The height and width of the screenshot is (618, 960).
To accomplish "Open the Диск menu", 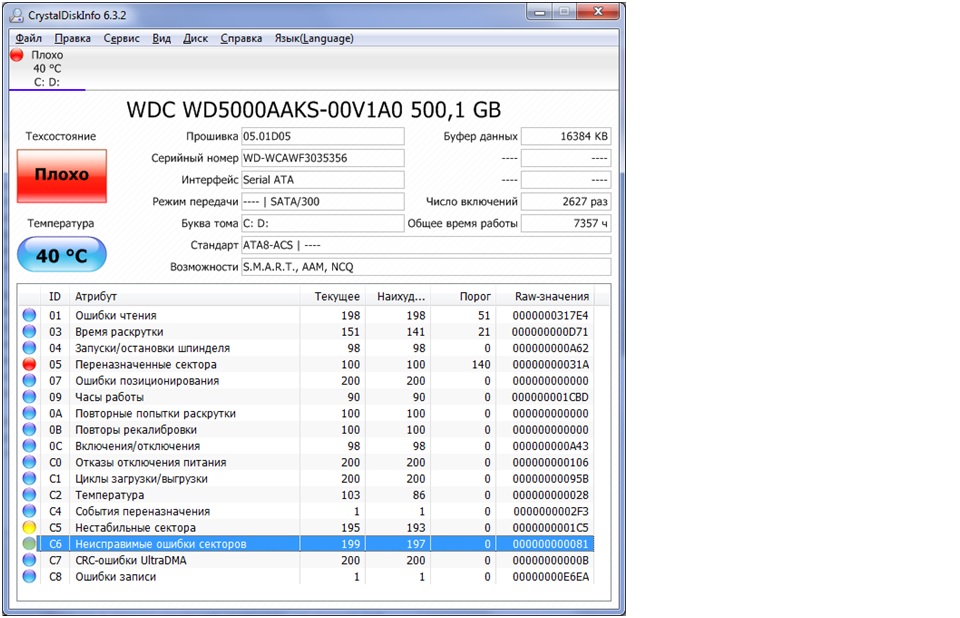I will pos(195,38).
